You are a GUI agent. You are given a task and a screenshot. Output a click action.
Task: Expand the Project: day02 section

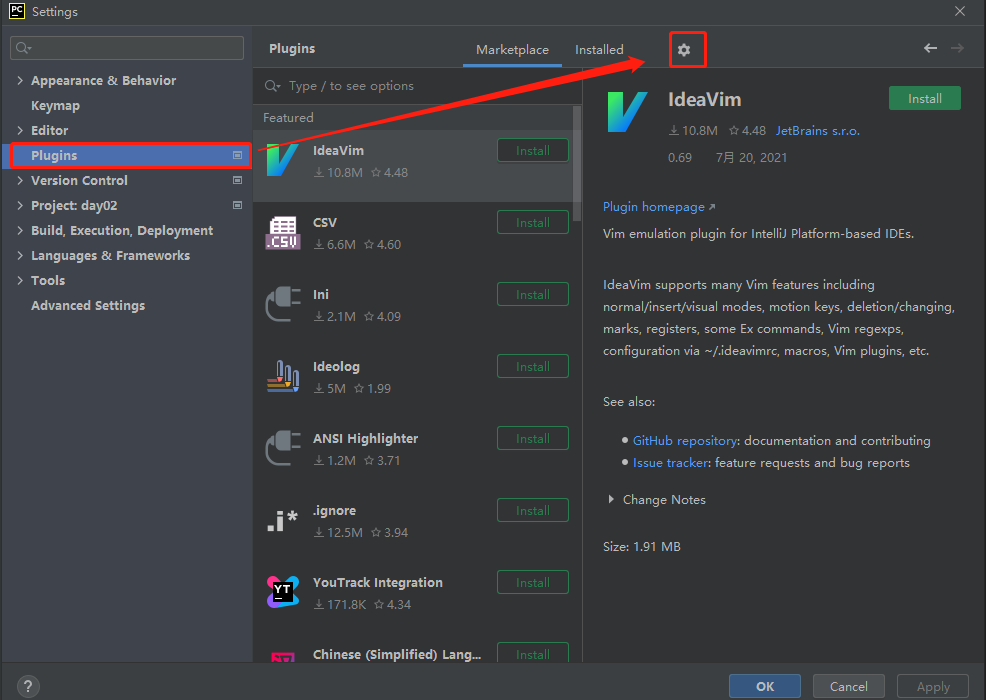click(20, 205)
